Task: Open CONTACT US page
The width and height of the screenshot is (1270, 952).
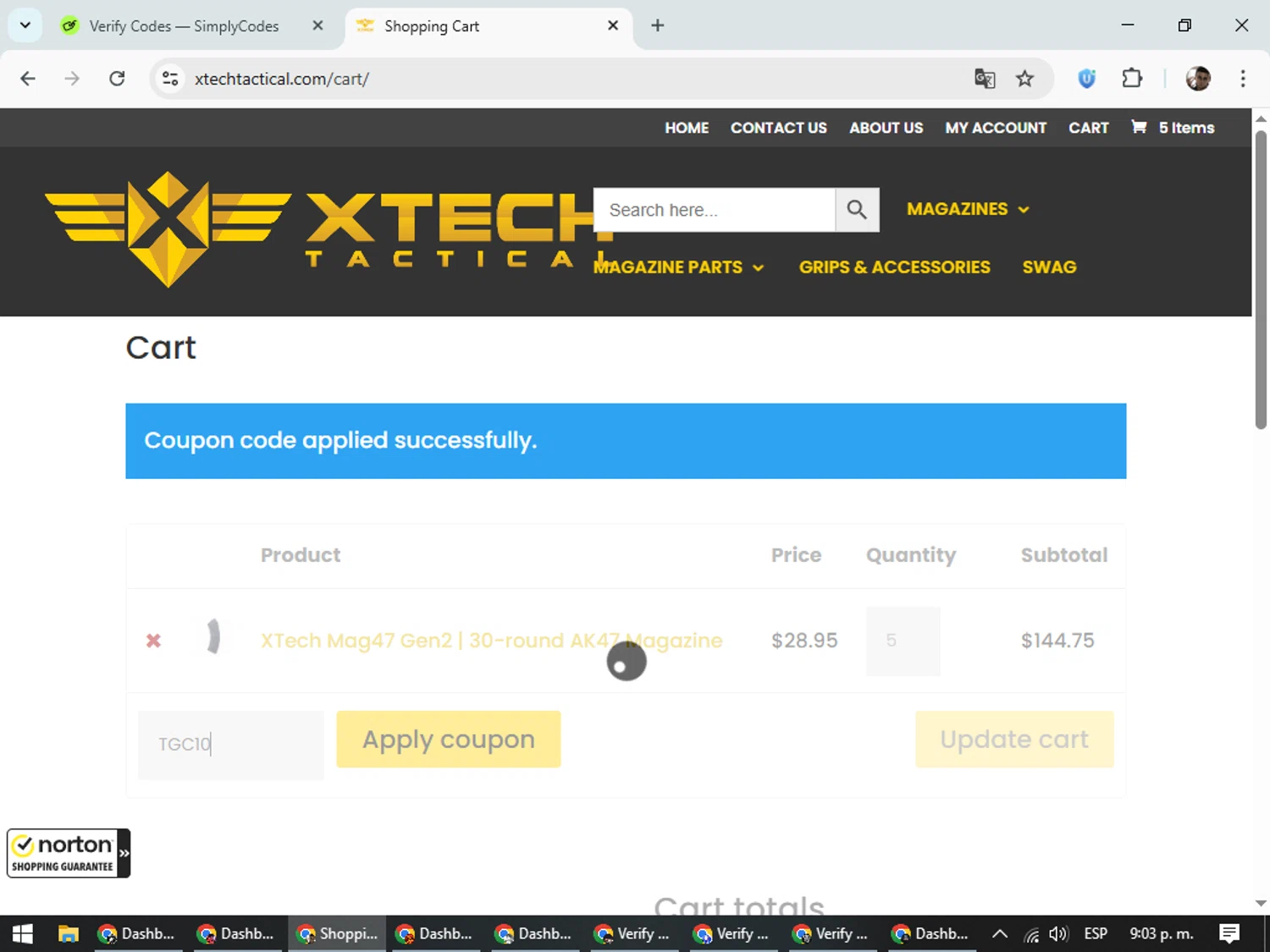Action: [x=779, y=128]
